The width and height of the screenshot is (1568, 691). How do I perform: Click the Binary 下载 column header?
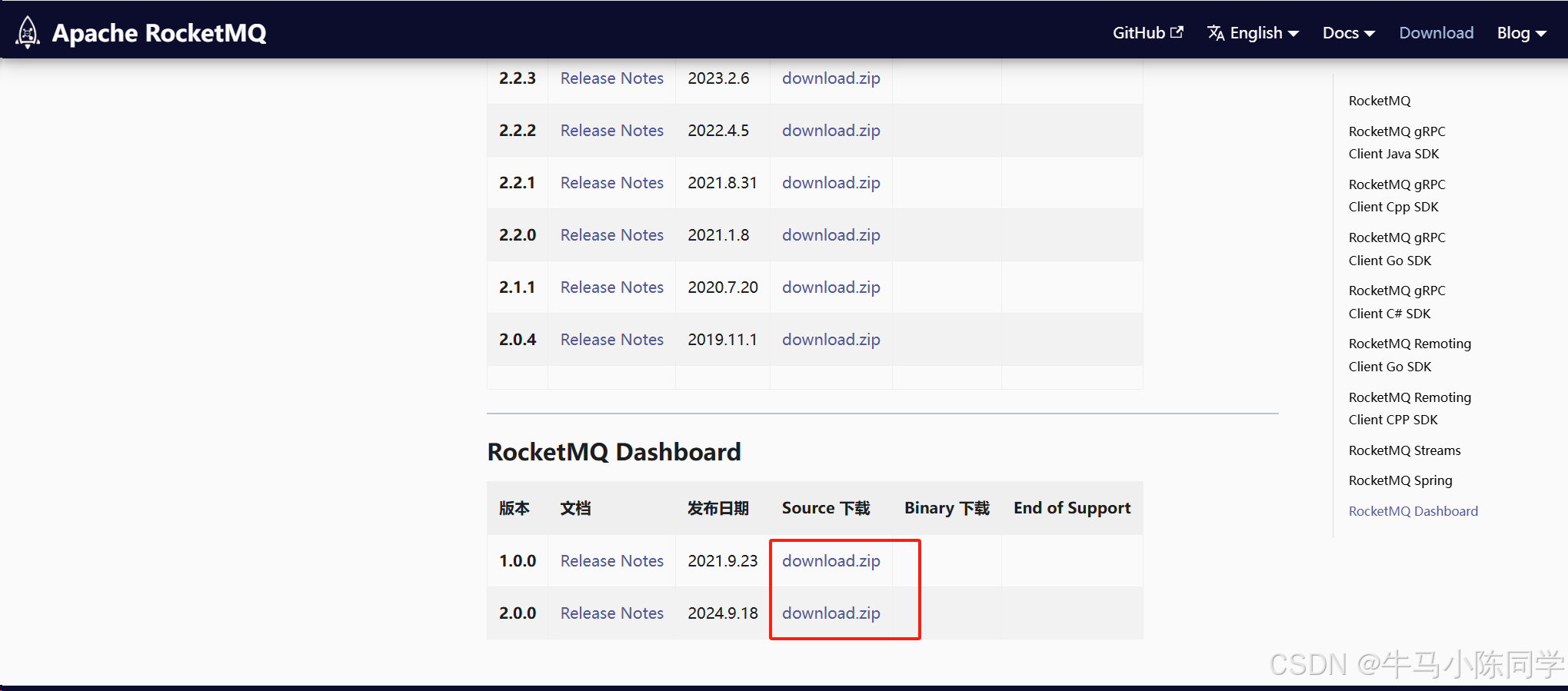click(947, 508)
